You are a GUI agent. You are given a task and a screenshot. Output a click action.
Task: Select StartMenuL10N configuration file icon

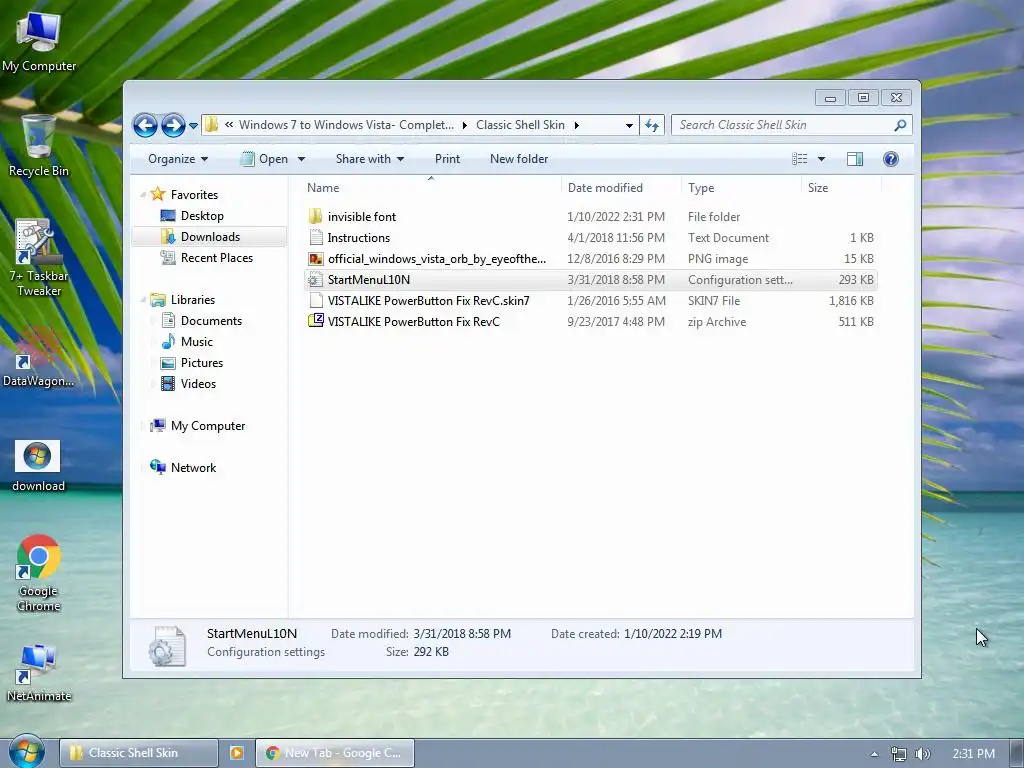tap(315, 280)
